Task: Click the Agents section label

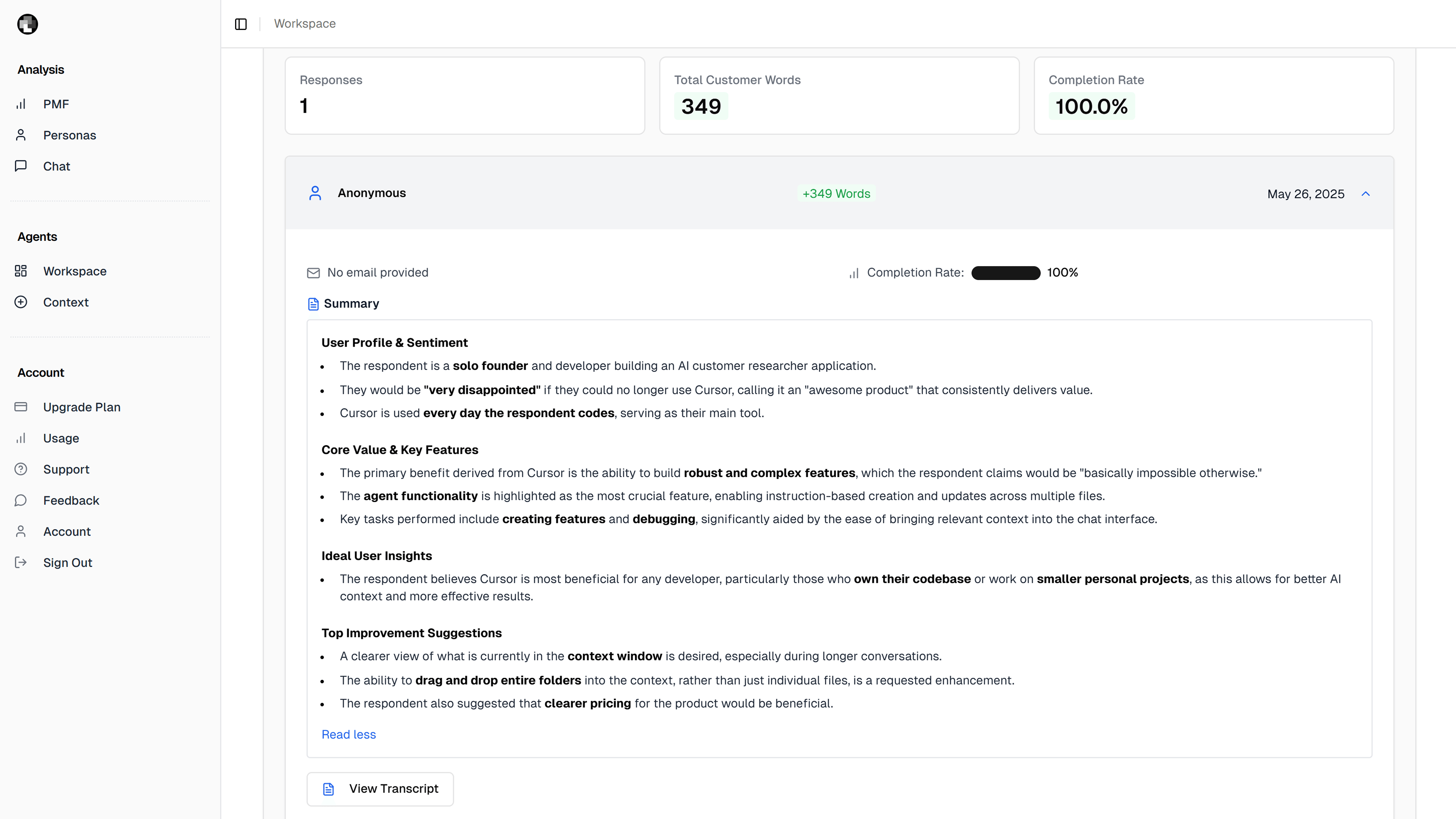Action: point(37,236)
